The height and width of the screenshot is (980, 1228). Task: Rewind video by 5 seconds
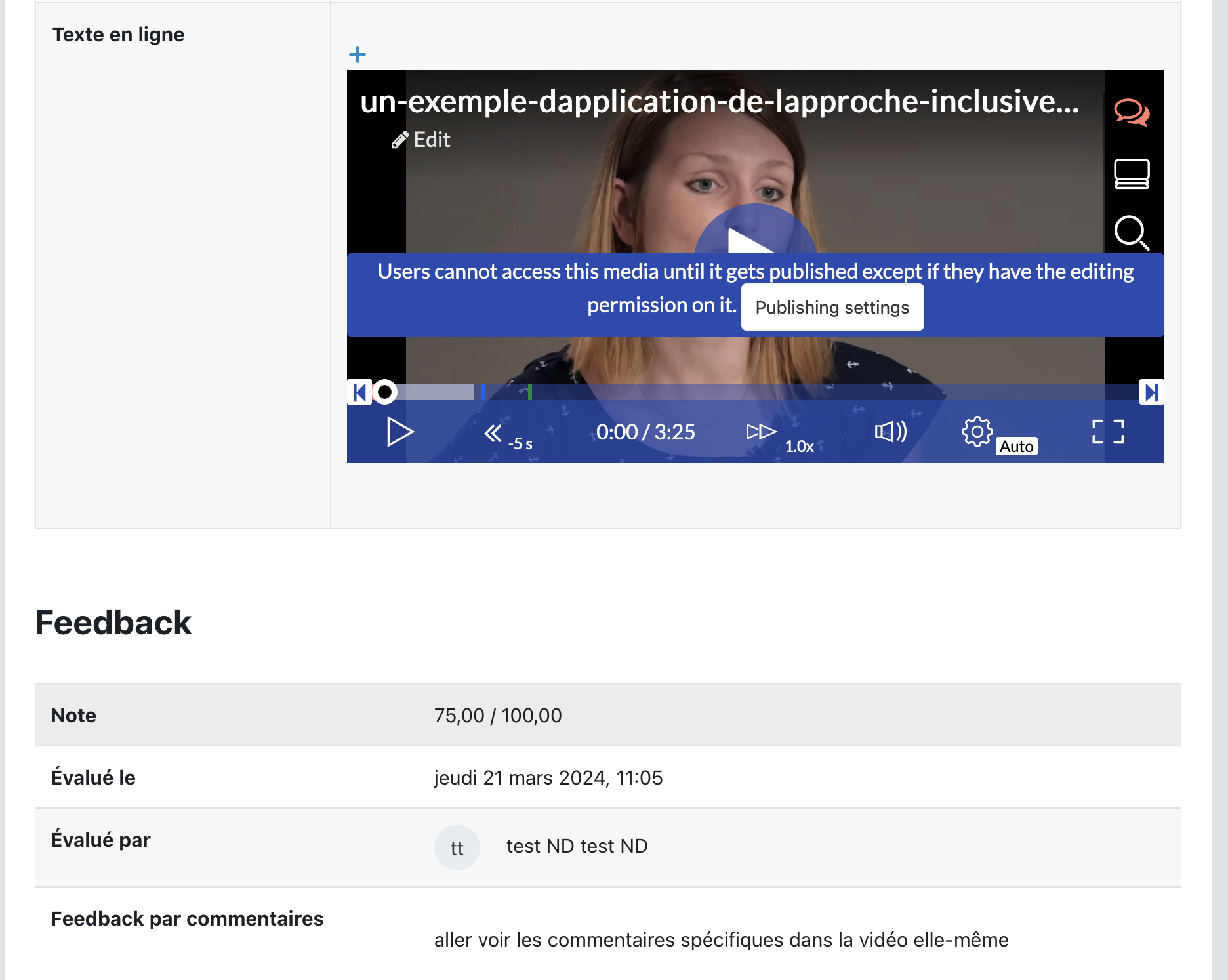pos(506,434)
